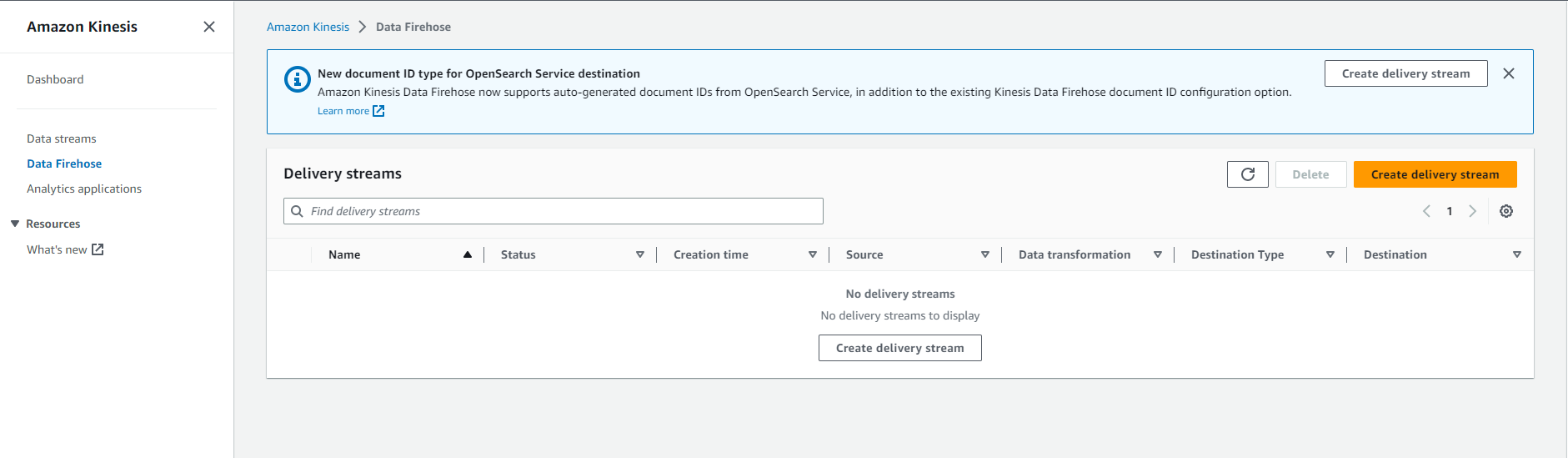Click the Name column header text

pyautogui.click(x=344, y=254)
